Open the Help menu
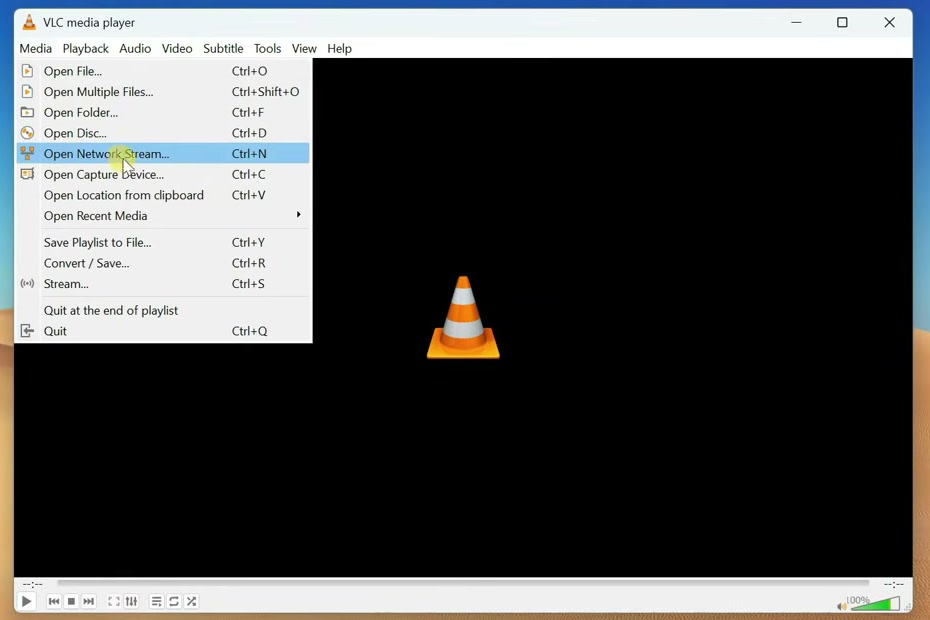The image size is (930, 620). point(339,49)
